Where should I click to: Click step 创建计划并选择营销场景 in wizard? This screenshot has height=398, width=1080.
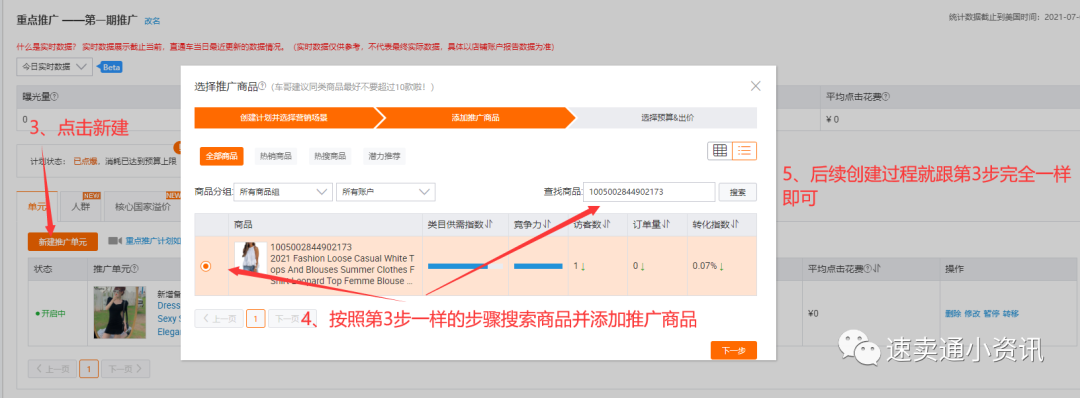284,118
